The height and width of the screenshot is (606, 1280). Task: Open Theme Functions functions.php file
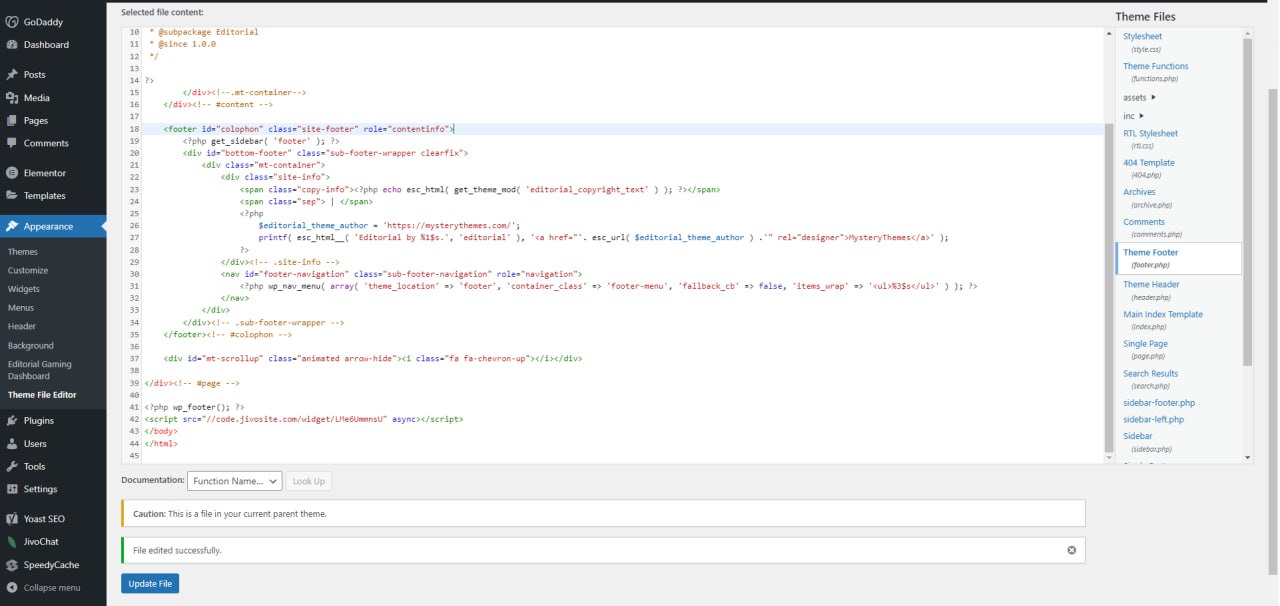click(x=1156, y=72)
